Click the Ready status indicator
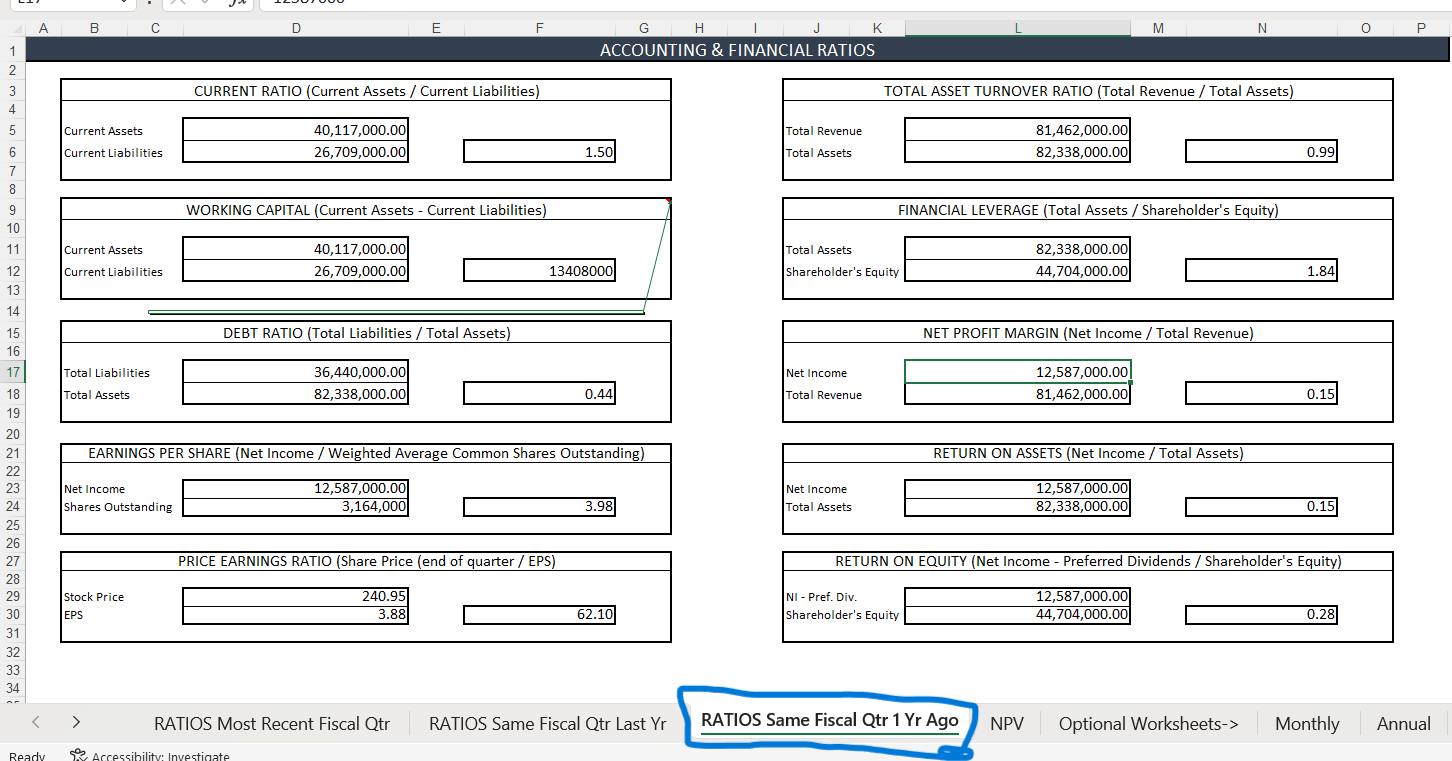The height and width of the screenshot is (761, 1452). [27, 755]
